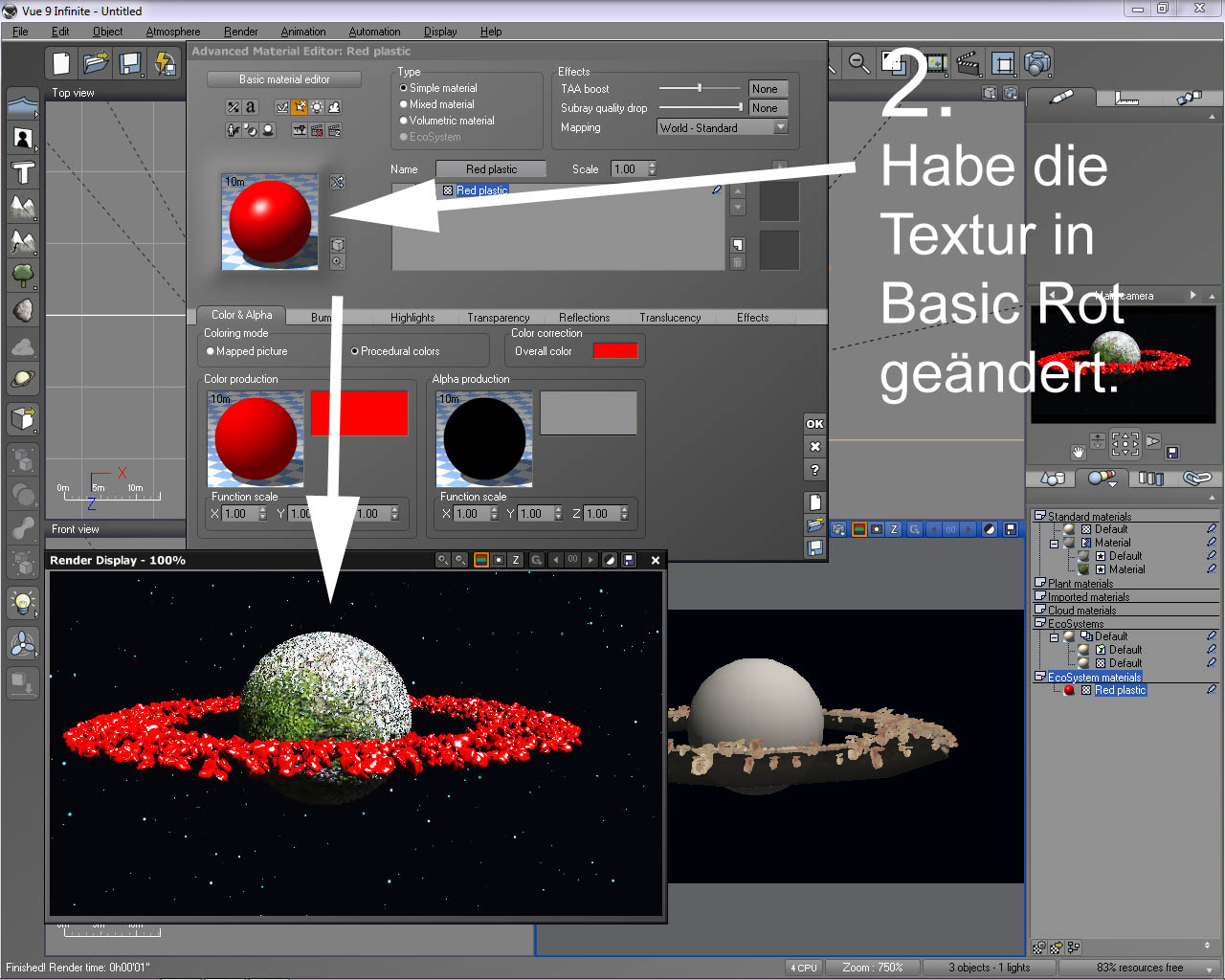Add a standard terrain with the mountain icon

coord(23,208)
